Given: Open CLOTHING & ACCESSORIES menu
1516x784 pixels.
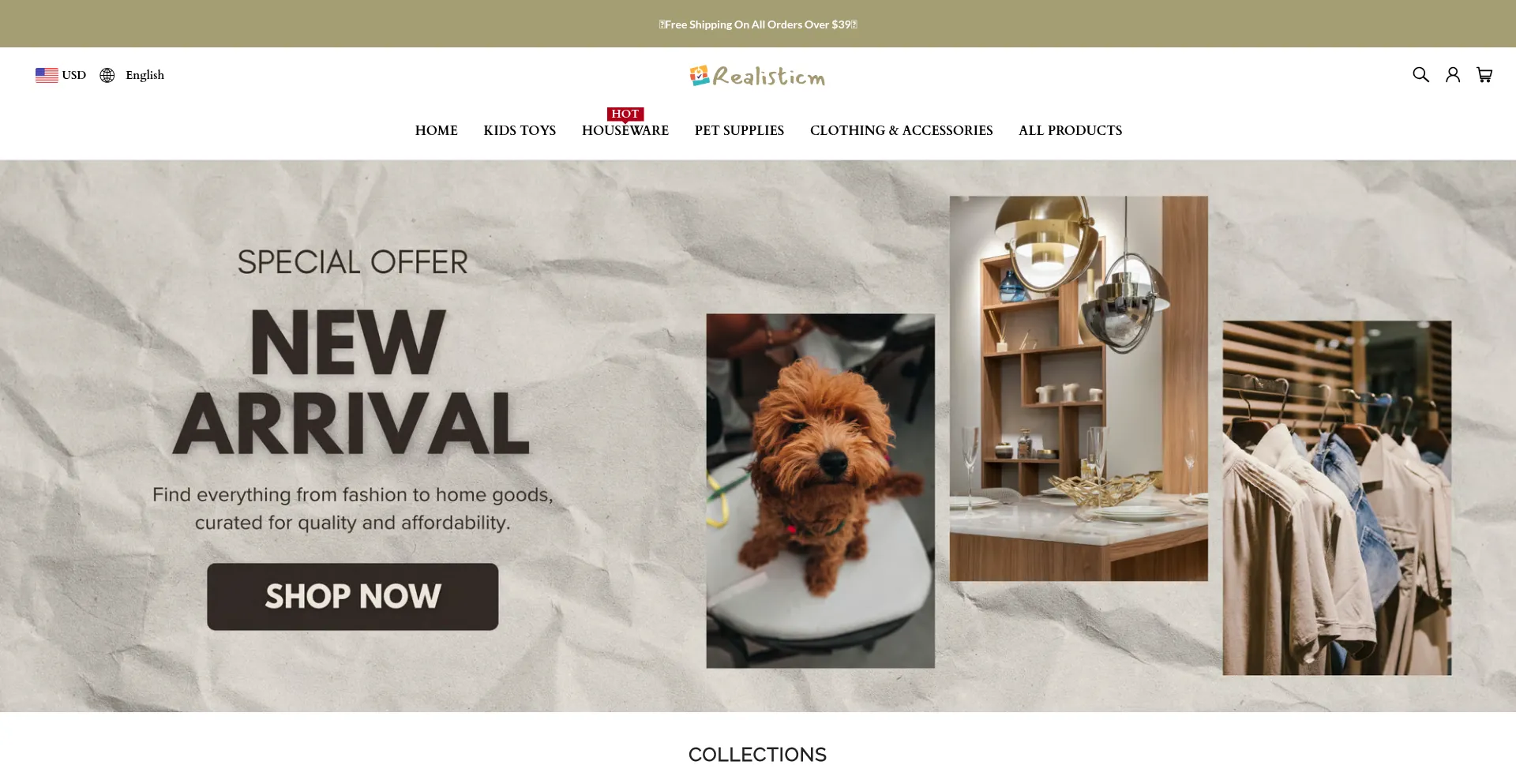Looking at the screenshot, I should [902, 130].
